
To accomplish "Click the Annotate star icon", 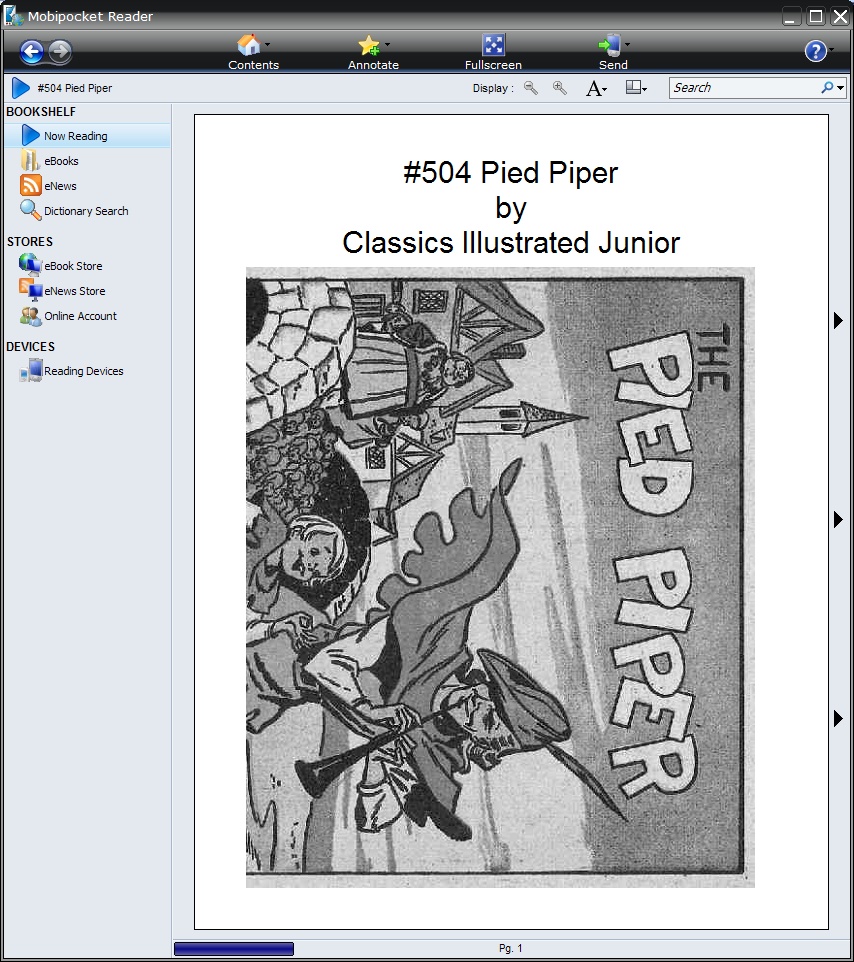I will click(x=369, y=45).
